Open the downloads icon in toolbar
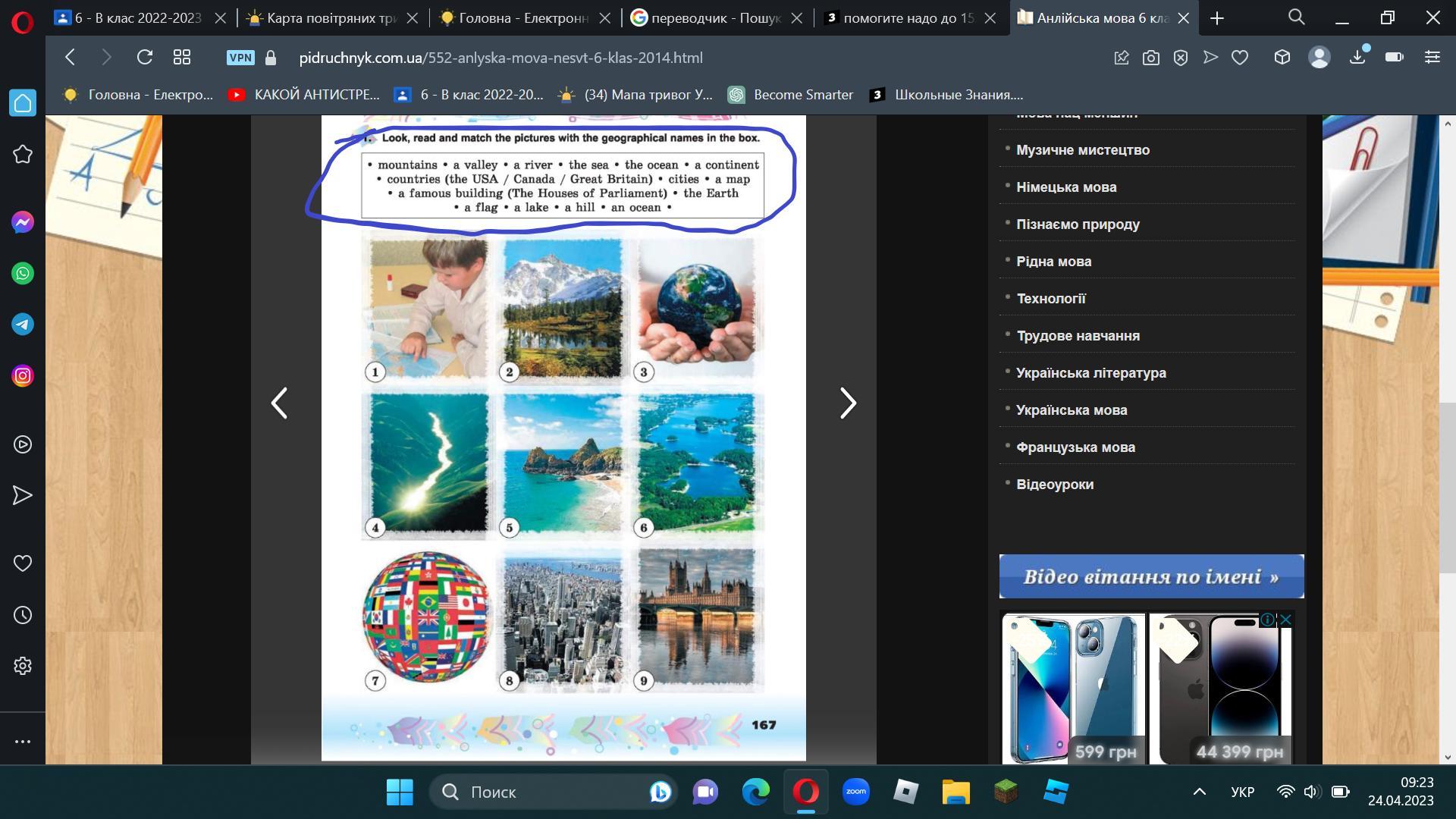 click(1357, 58)
